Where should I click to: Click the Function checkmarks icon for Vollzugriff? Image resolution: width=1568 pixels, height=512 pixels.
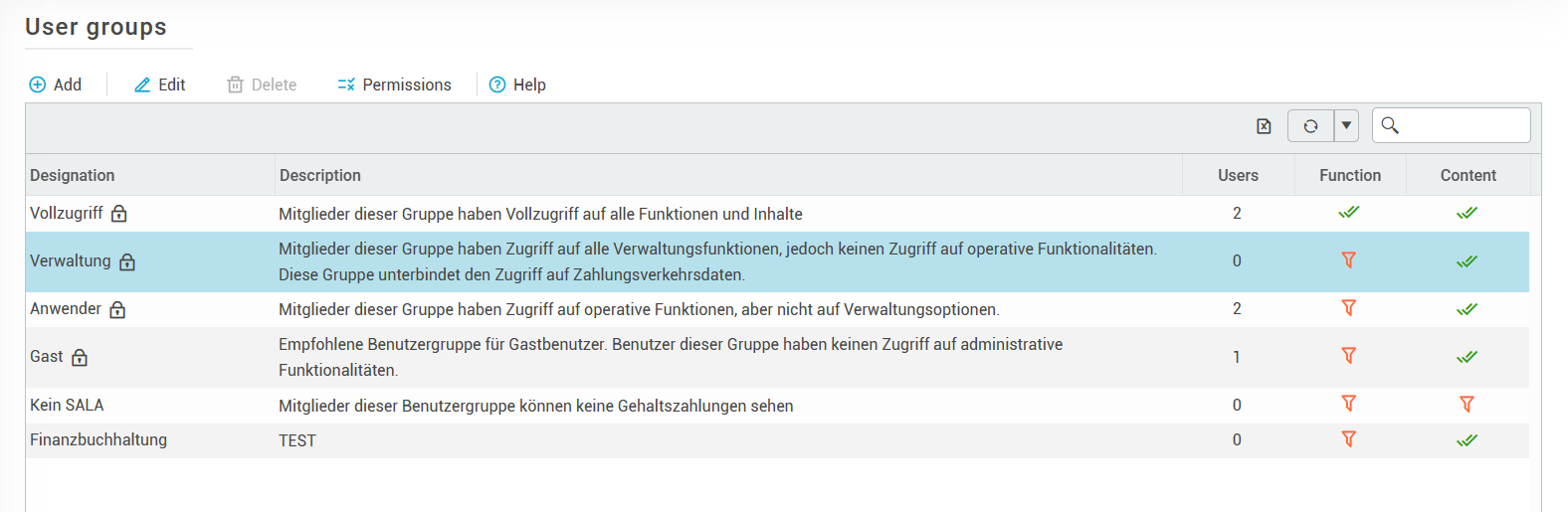click(1349, 213)
